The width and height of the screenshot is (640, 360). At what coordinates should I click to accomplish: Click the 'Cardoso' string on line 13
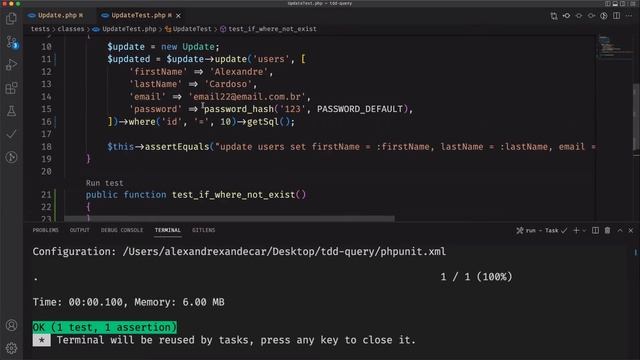[228, 84]
